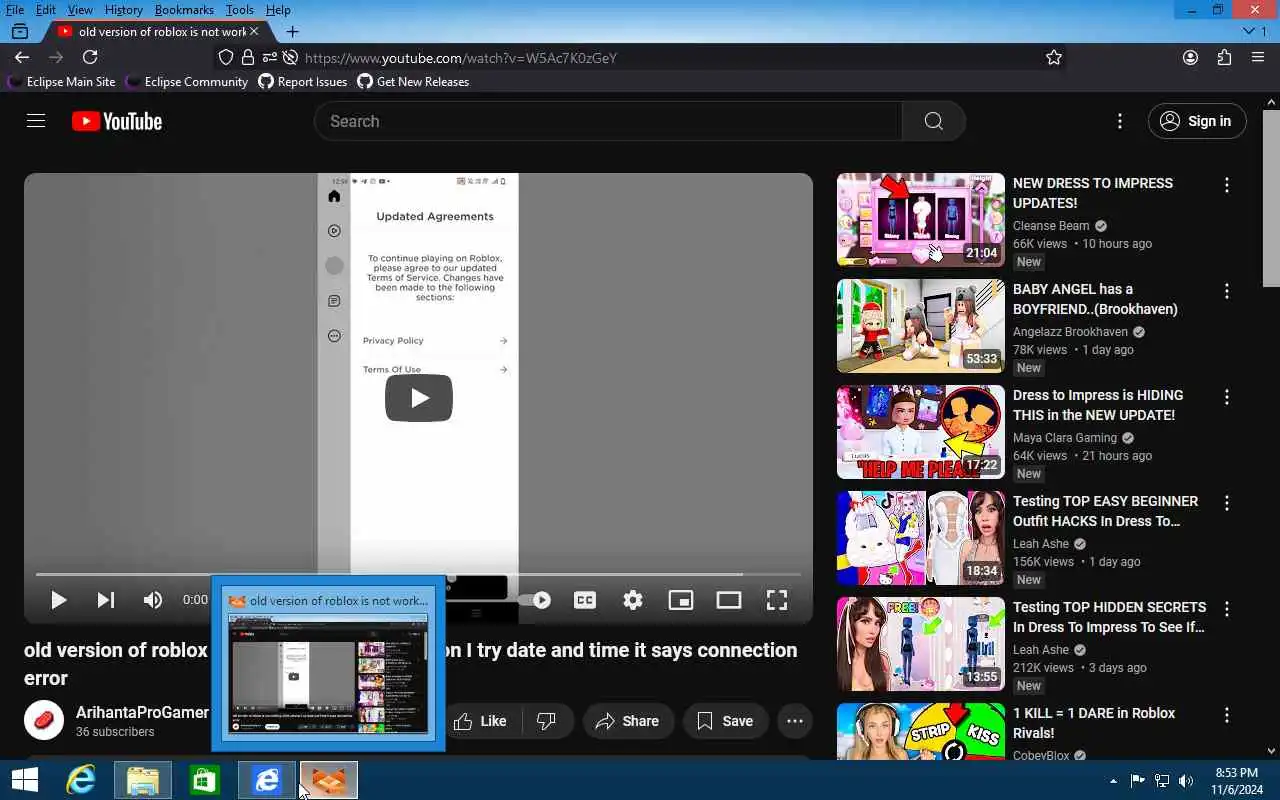This screenshot has height=800, width=1280.
Task: Share the video
Action: pos(627,721)
